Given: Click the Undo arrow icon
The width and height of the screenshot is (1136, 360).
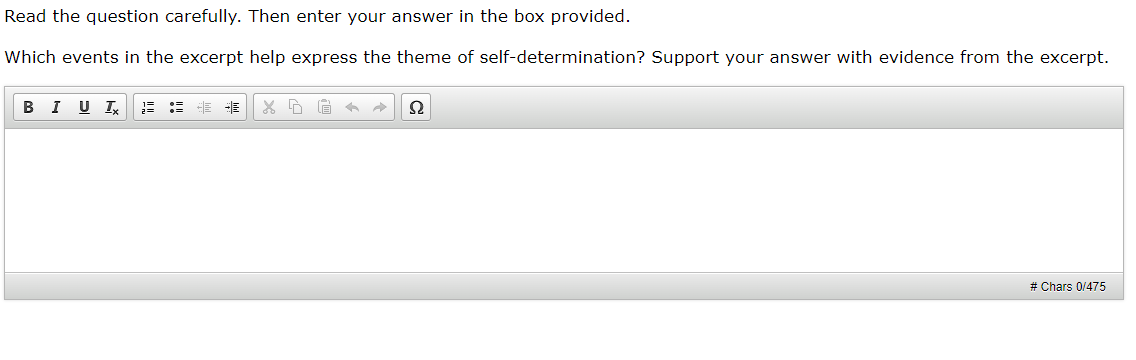Looking at the screenshot, I should pos(352,107).
